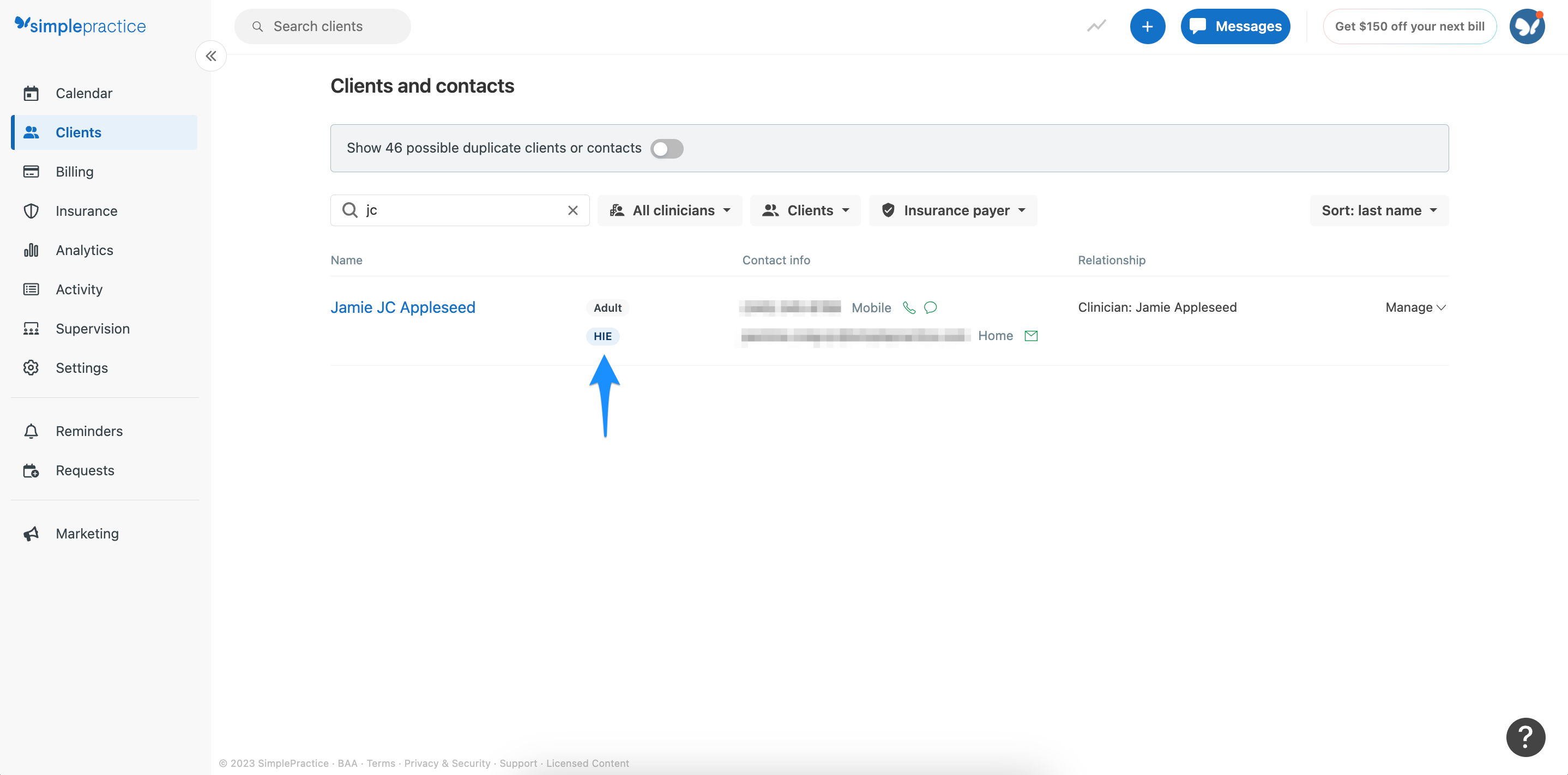The height and width of the screenshot is (775, 1568).
Task: Open Privacy & Security footer link
Action: 447,763
